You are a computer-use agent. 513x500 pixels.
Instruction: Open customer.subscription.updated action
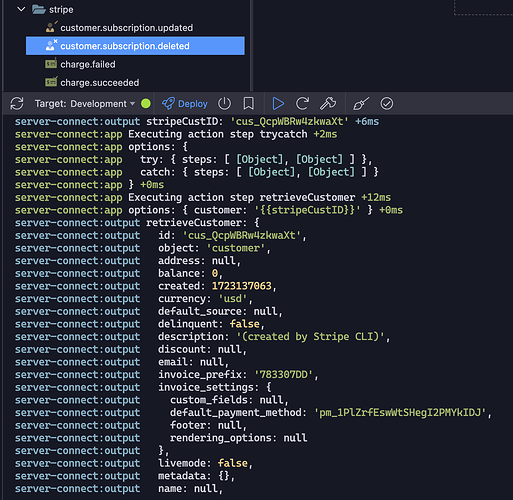point(126,28)
